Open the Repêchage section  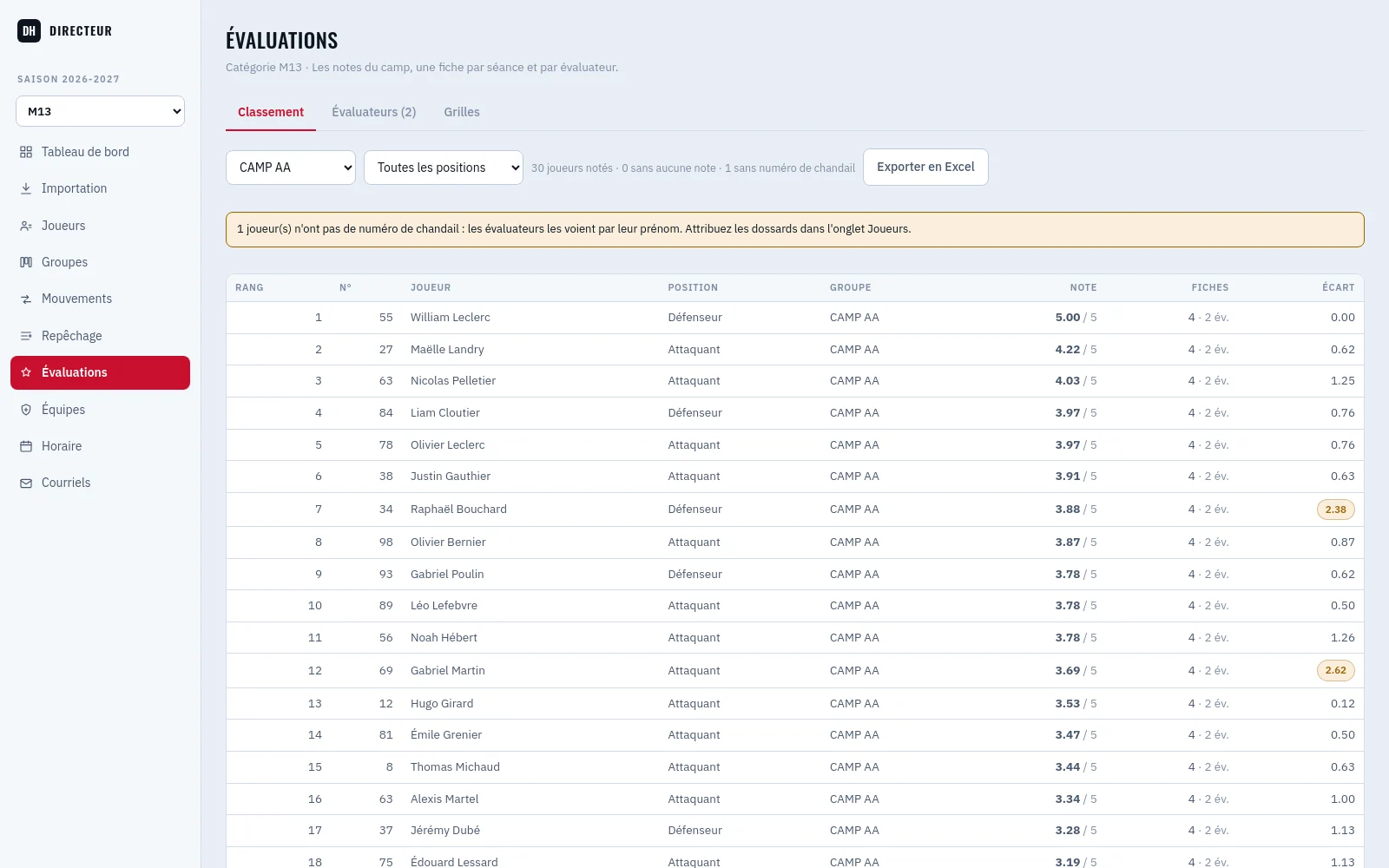(100, 336)
